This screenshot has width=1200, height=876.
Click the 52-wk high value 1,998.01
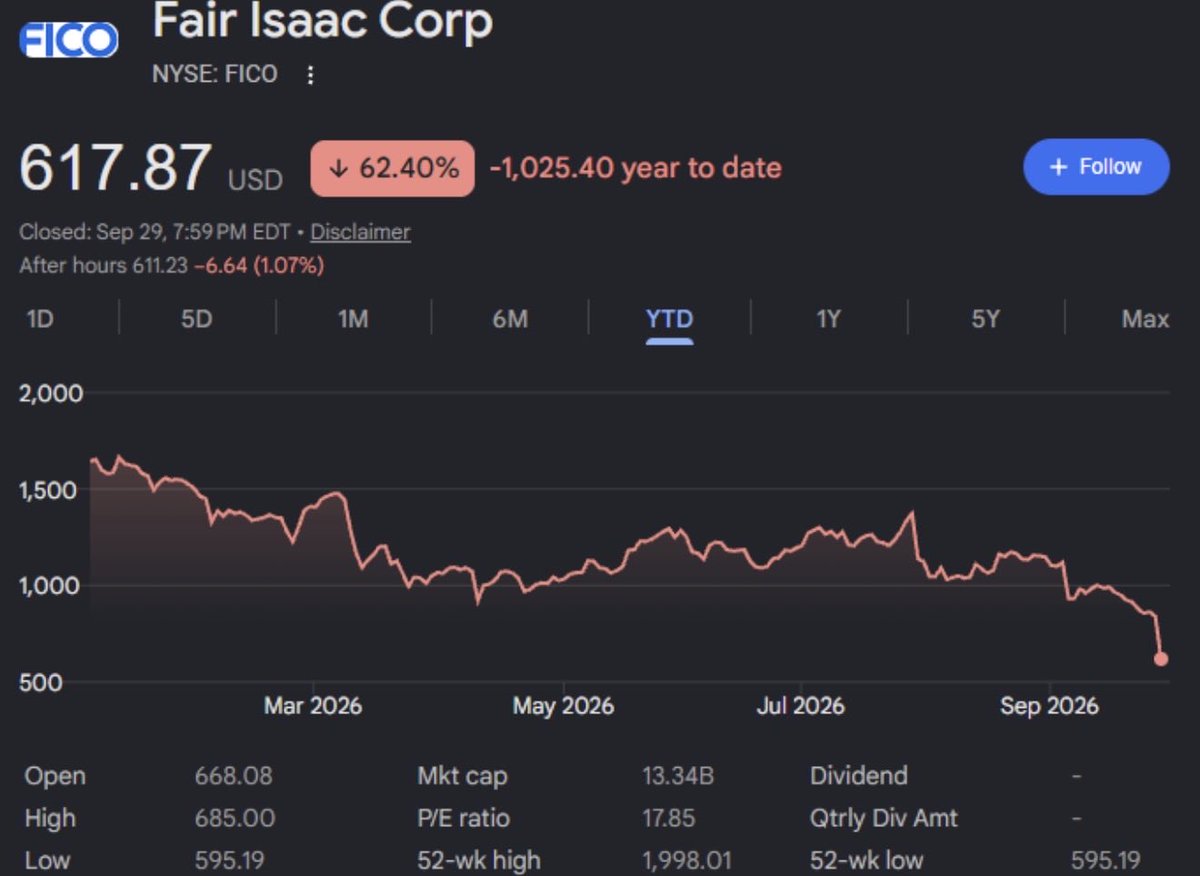pyautogui.click(x=686, y=860)
